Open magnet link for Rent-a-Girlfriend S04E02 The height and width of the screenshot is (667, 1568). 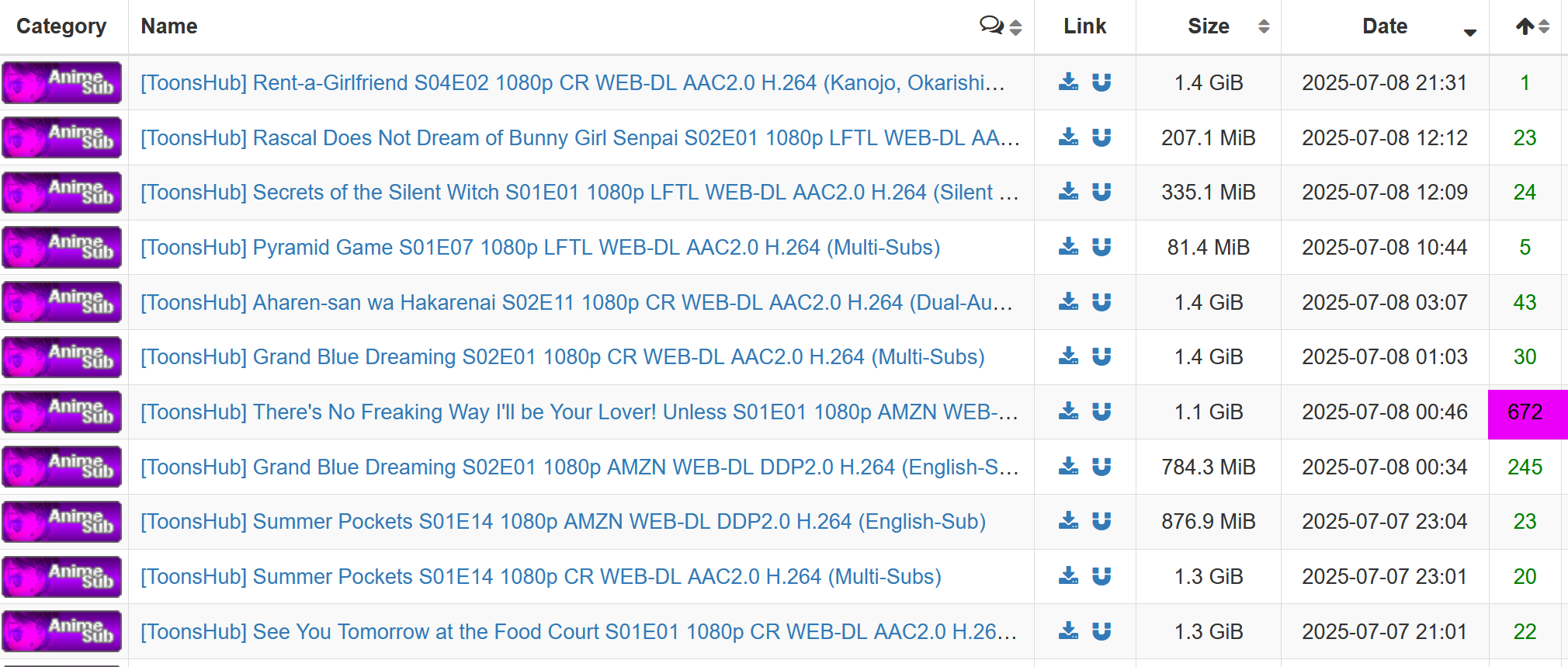[x=1101, y=82]
